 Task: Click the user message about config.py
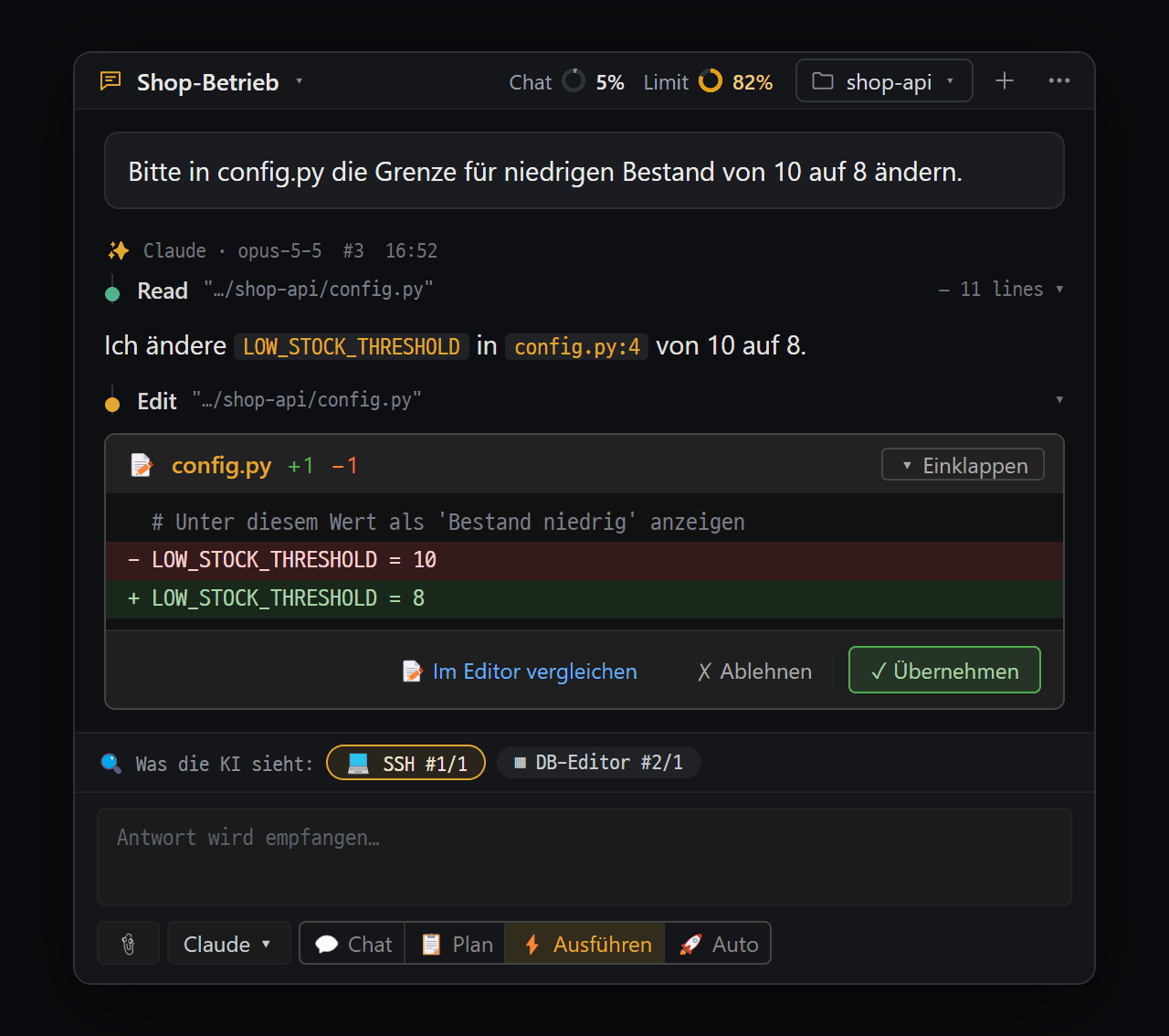(x=584, y=171)
